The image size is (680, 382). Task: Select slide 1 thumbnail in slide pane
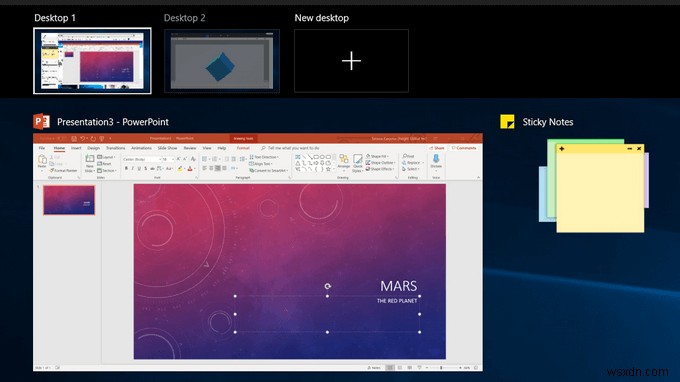point(69,200)
